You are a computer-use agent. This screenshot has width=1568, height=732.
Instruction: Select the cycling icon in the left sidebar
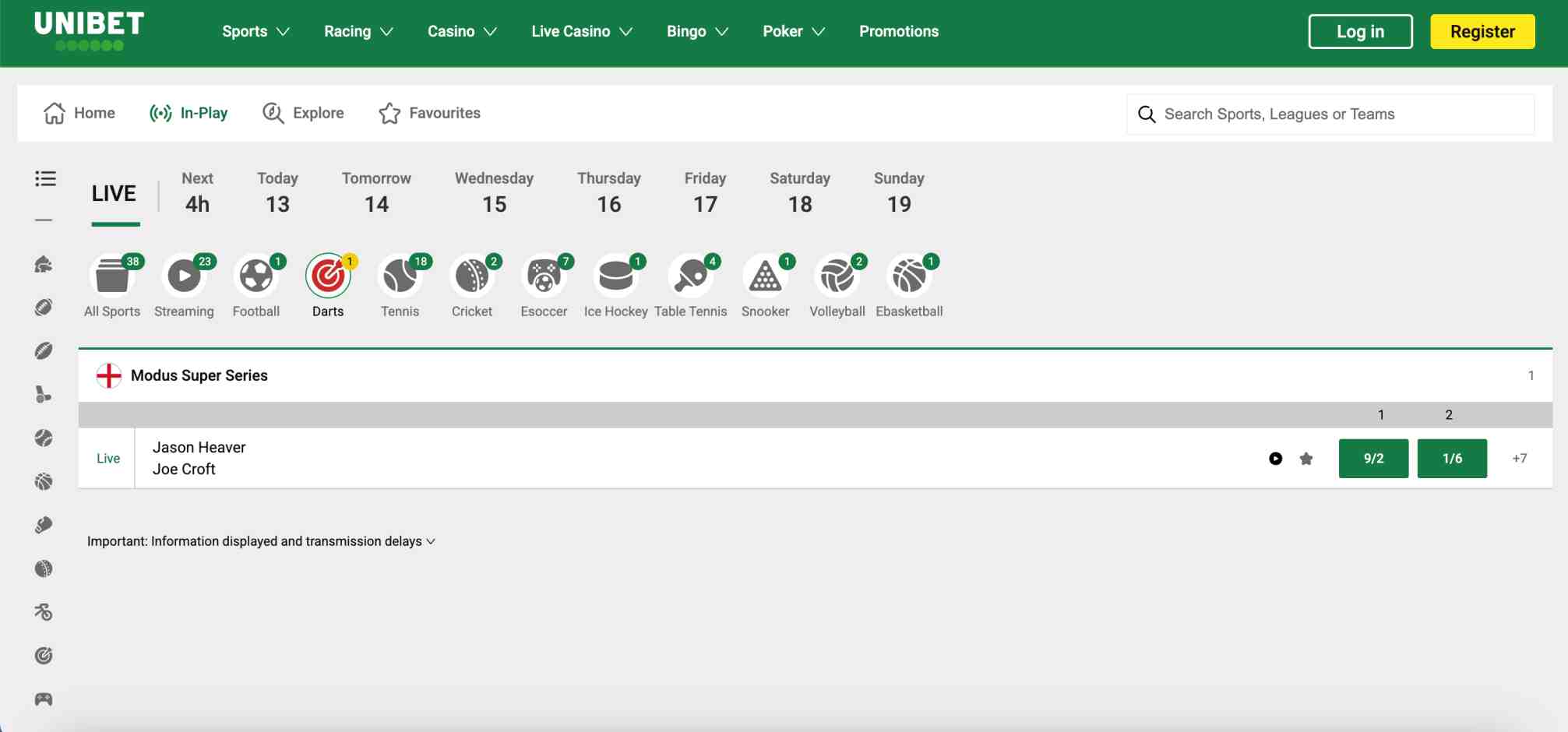[45, 612]
